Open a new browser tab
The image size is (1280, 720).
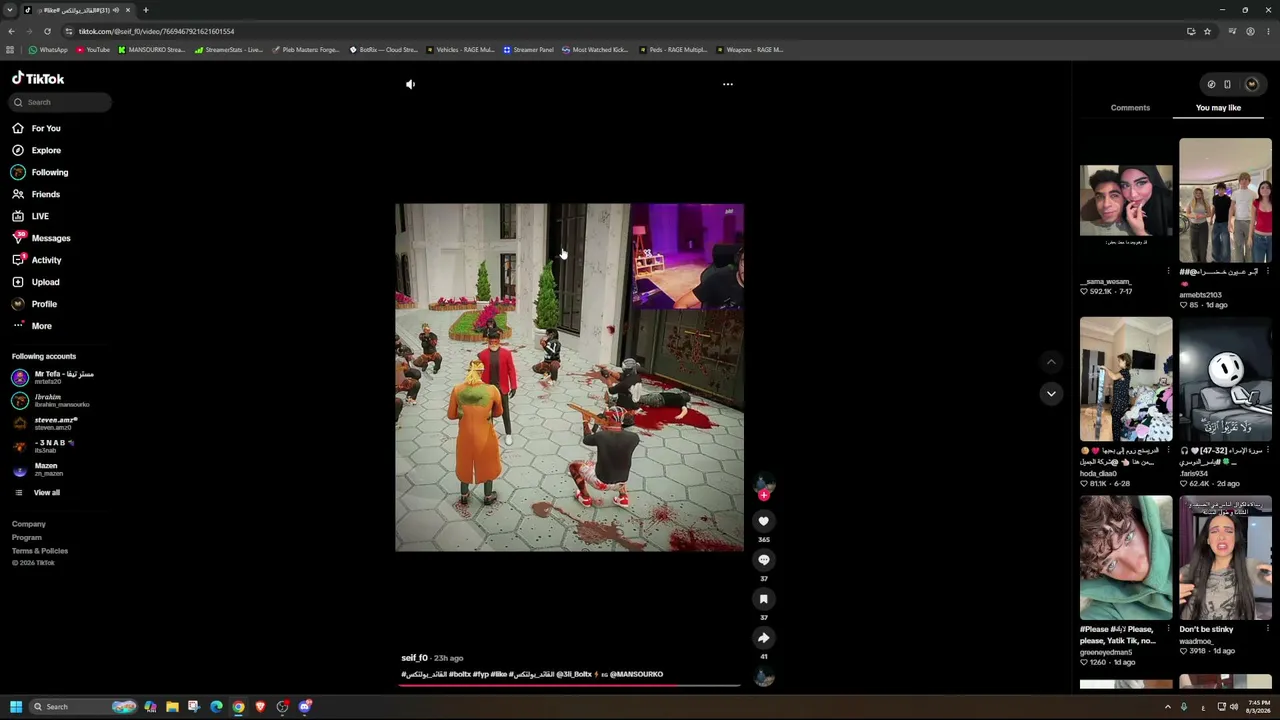click(x=146, y=10)
